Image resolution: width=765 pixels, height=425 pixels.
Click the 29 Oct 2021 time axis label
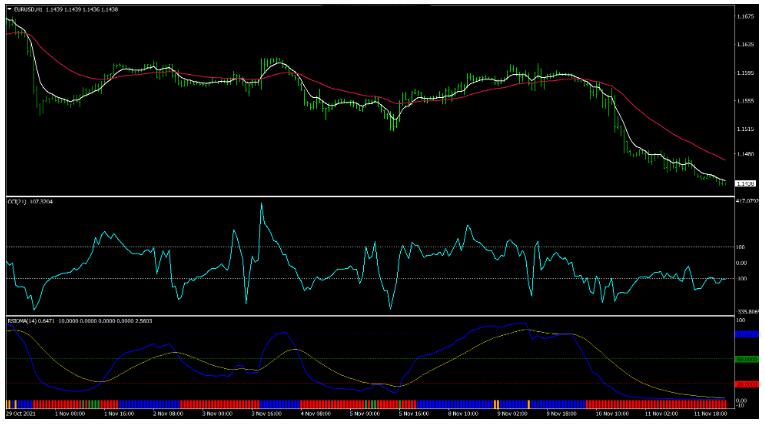[22, 414]
